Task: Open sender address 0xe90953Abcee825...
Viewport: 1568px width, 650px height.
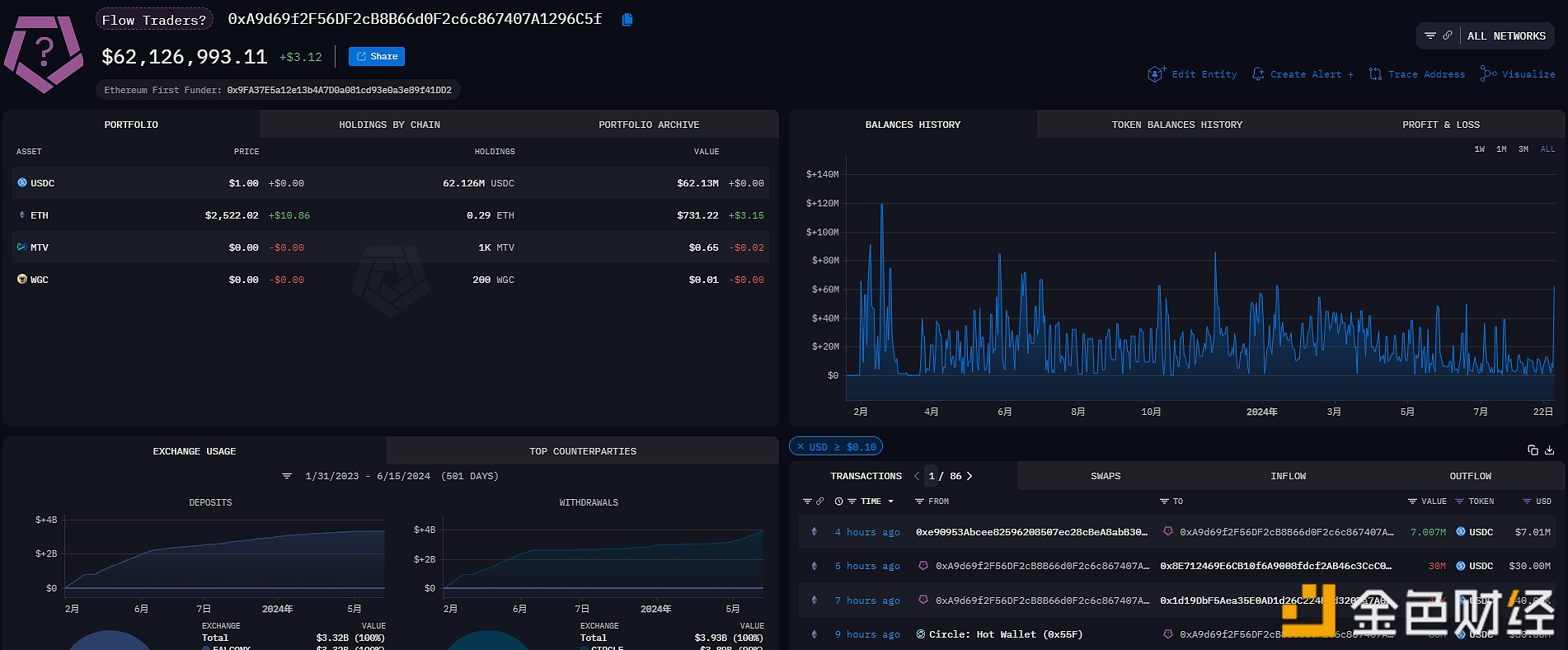Action: tap(1031, 532)
